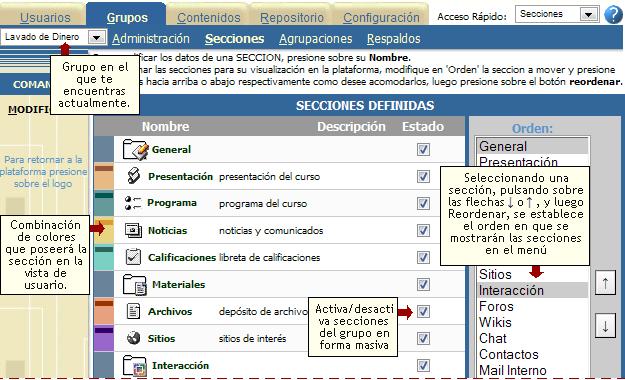Move selected section up with arrow button
625x380 pixels.
pyautogui.click(x=605, y=283)
